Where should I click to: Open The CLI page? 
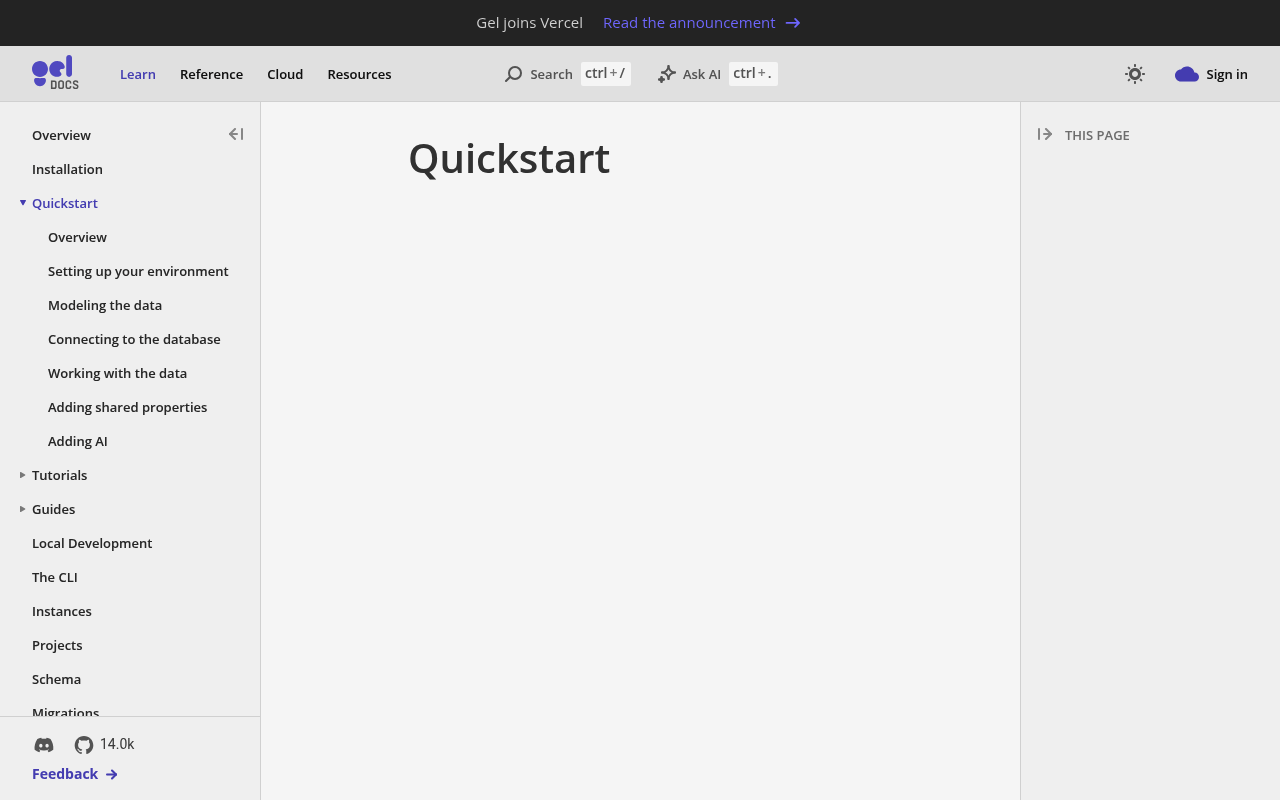(x=54, y=577)
